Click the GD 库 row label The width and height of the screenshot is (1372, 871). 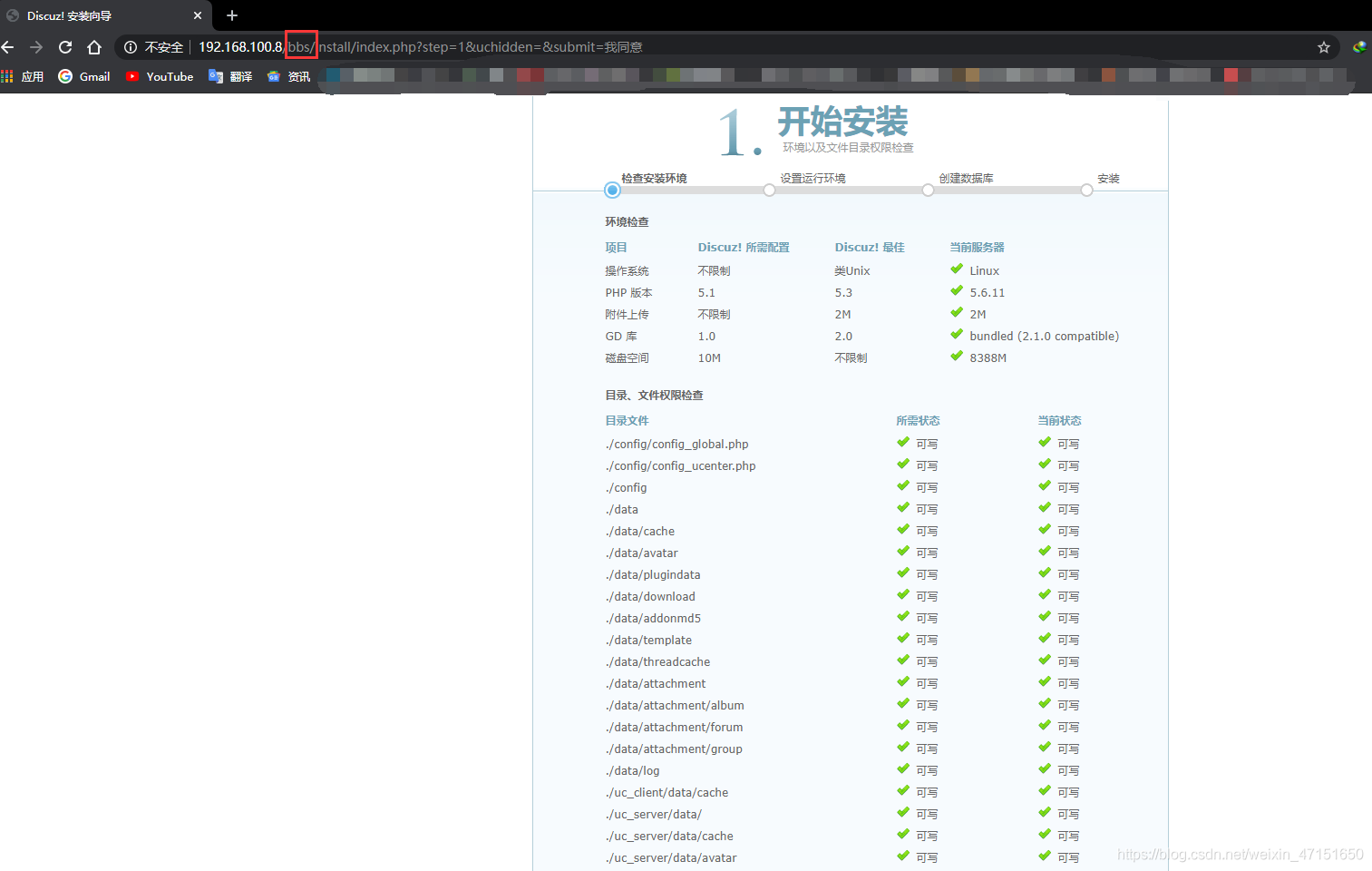pos(621,337)
